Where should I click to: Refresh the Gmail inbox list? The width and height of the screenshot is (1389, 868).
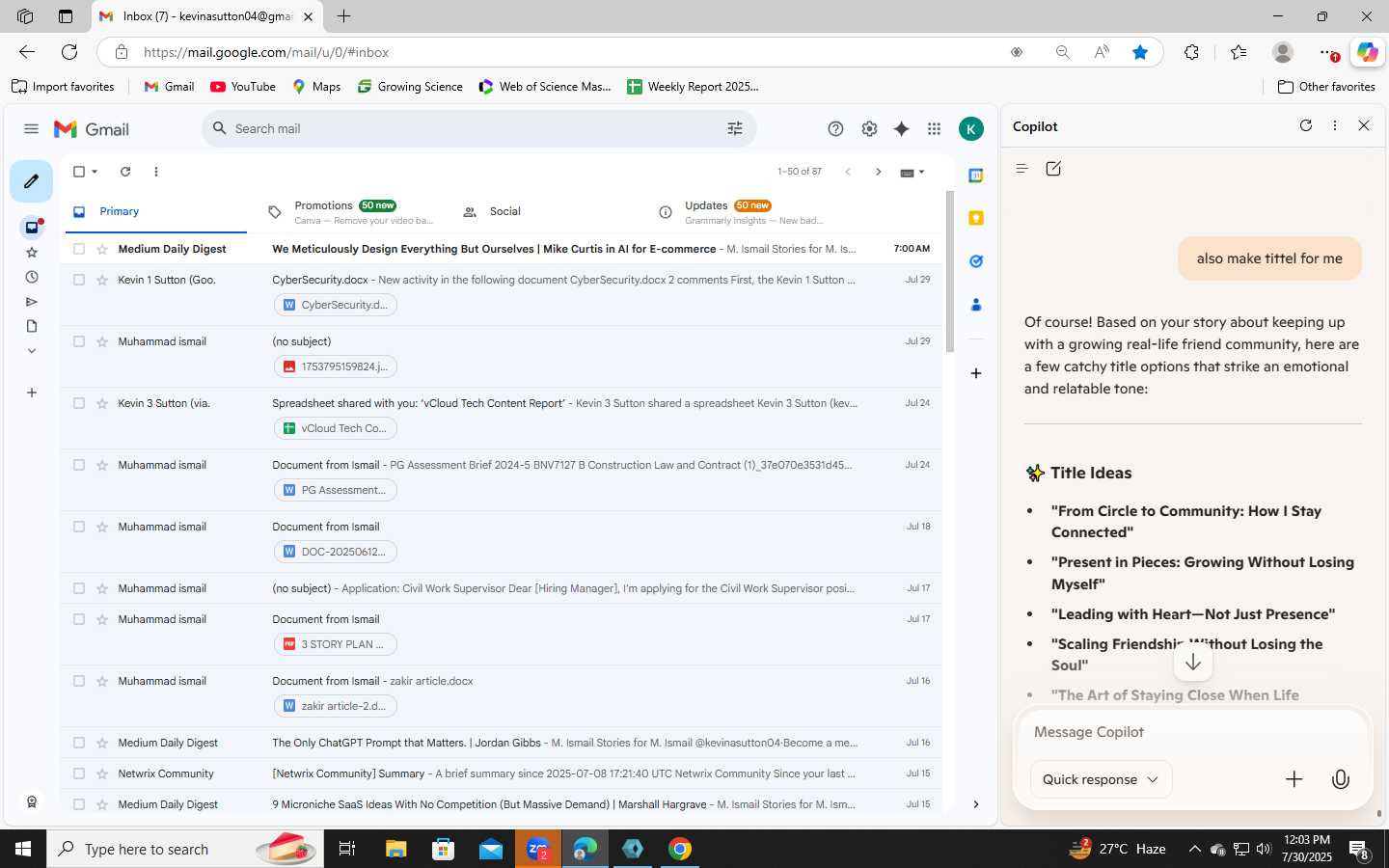point(125,172)
